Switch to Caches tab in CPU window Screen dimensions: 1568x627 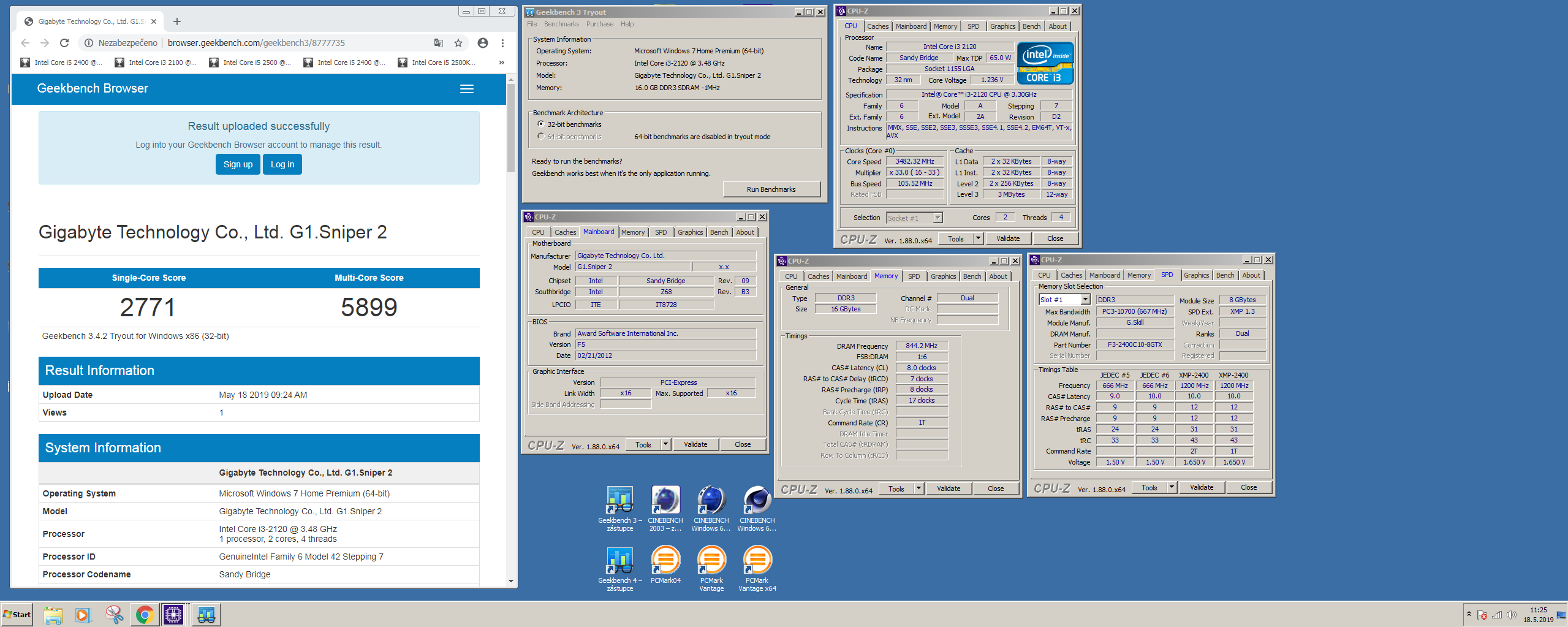[877, 26]
